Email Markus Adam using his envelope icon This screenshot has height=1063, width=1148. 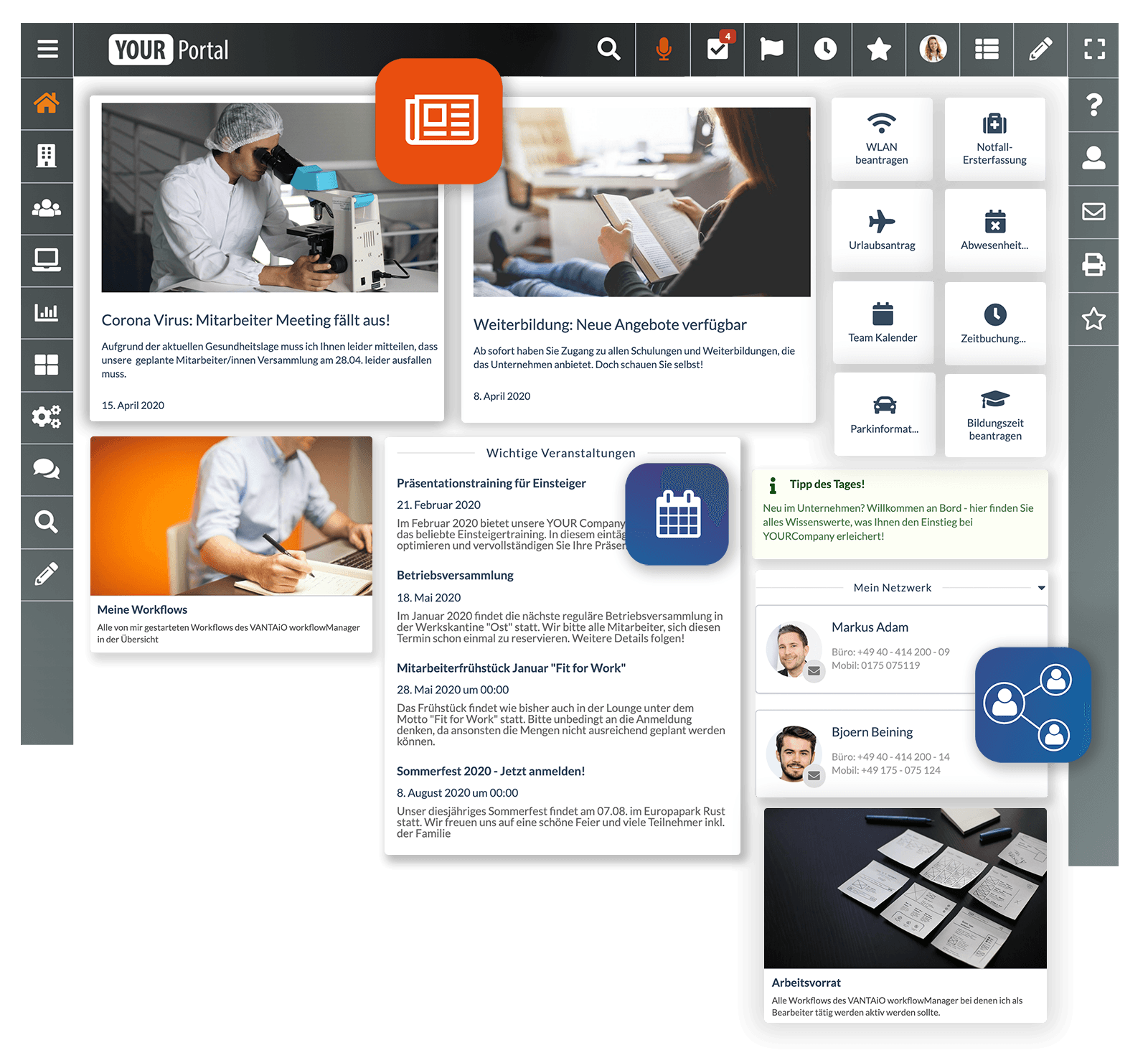[x=813, y=673]
